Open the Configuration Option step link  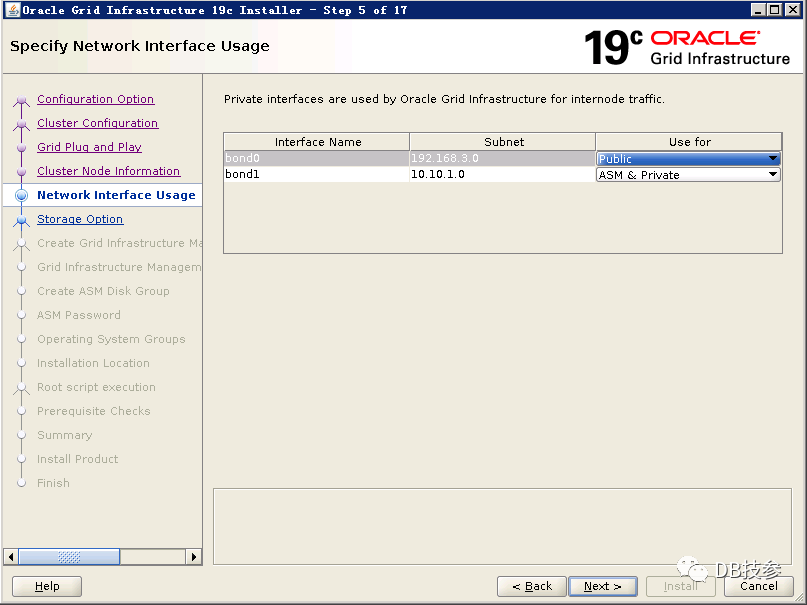(95, 99)
